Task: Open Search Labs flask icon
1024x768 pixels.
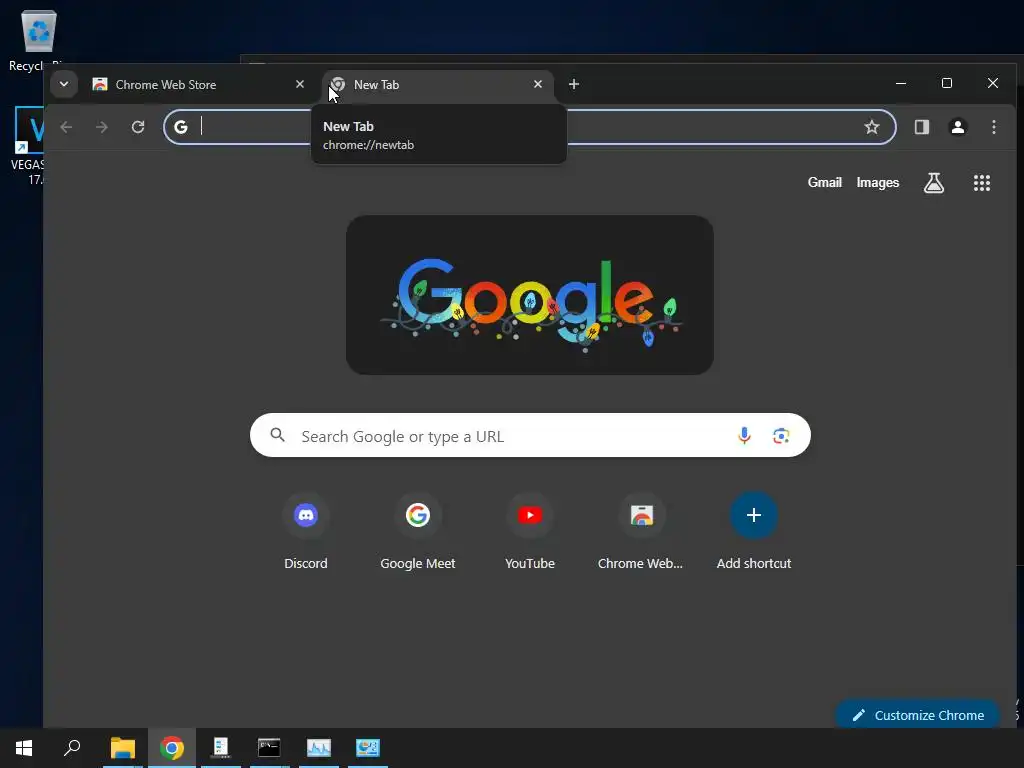Action: [x=934, y=183]
